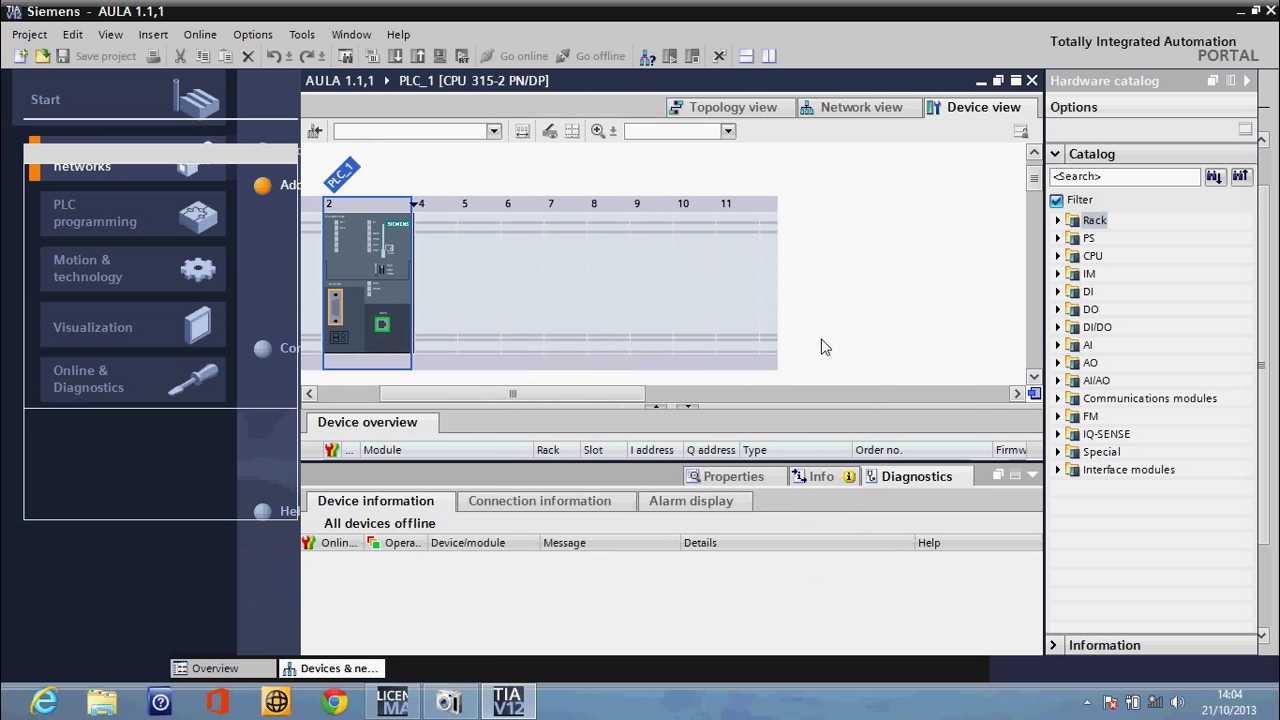Open Online & Diagnostics portal item
The width and height of the screenshot is (1280, 720).
pos(130,379)
